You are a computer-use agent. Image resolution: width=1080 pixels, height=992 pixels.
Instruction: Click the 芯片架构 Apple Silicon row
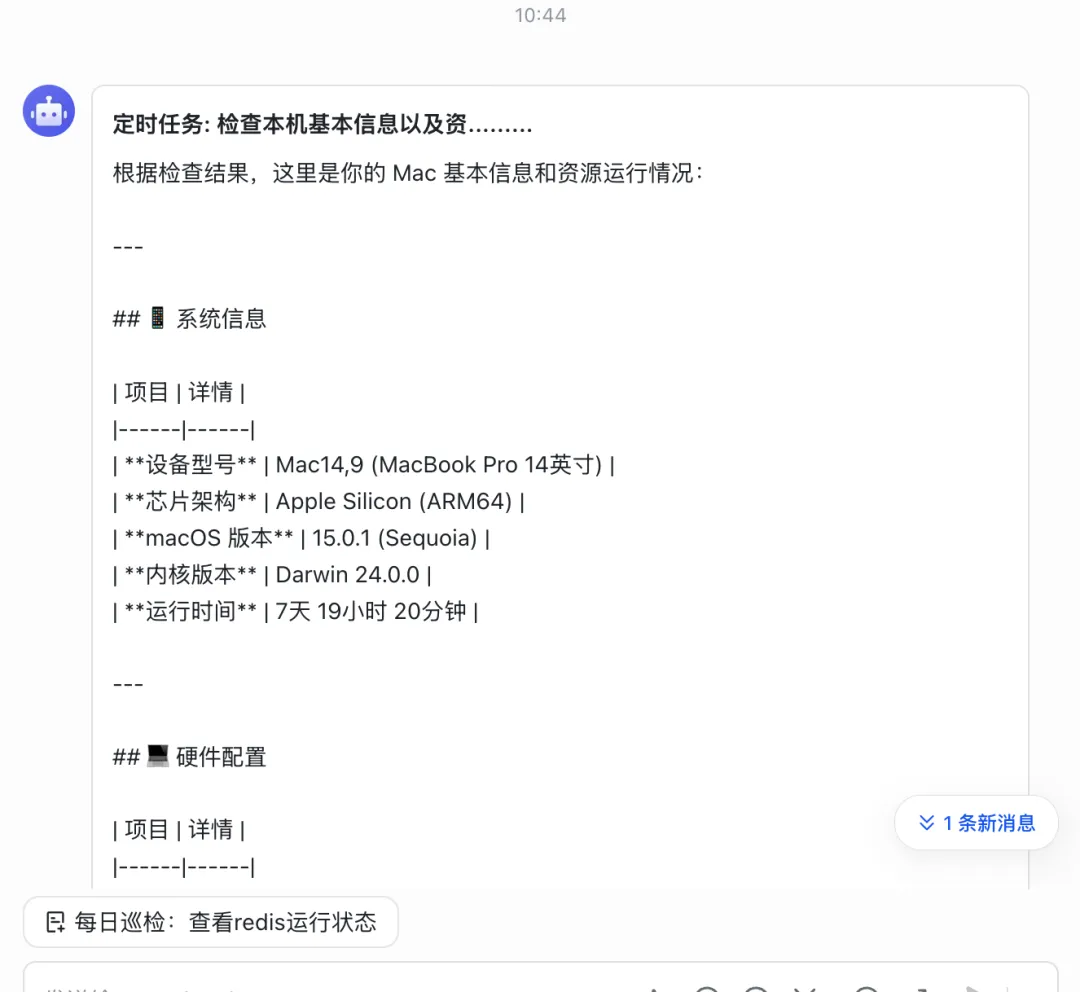click(x=319, y=501)
